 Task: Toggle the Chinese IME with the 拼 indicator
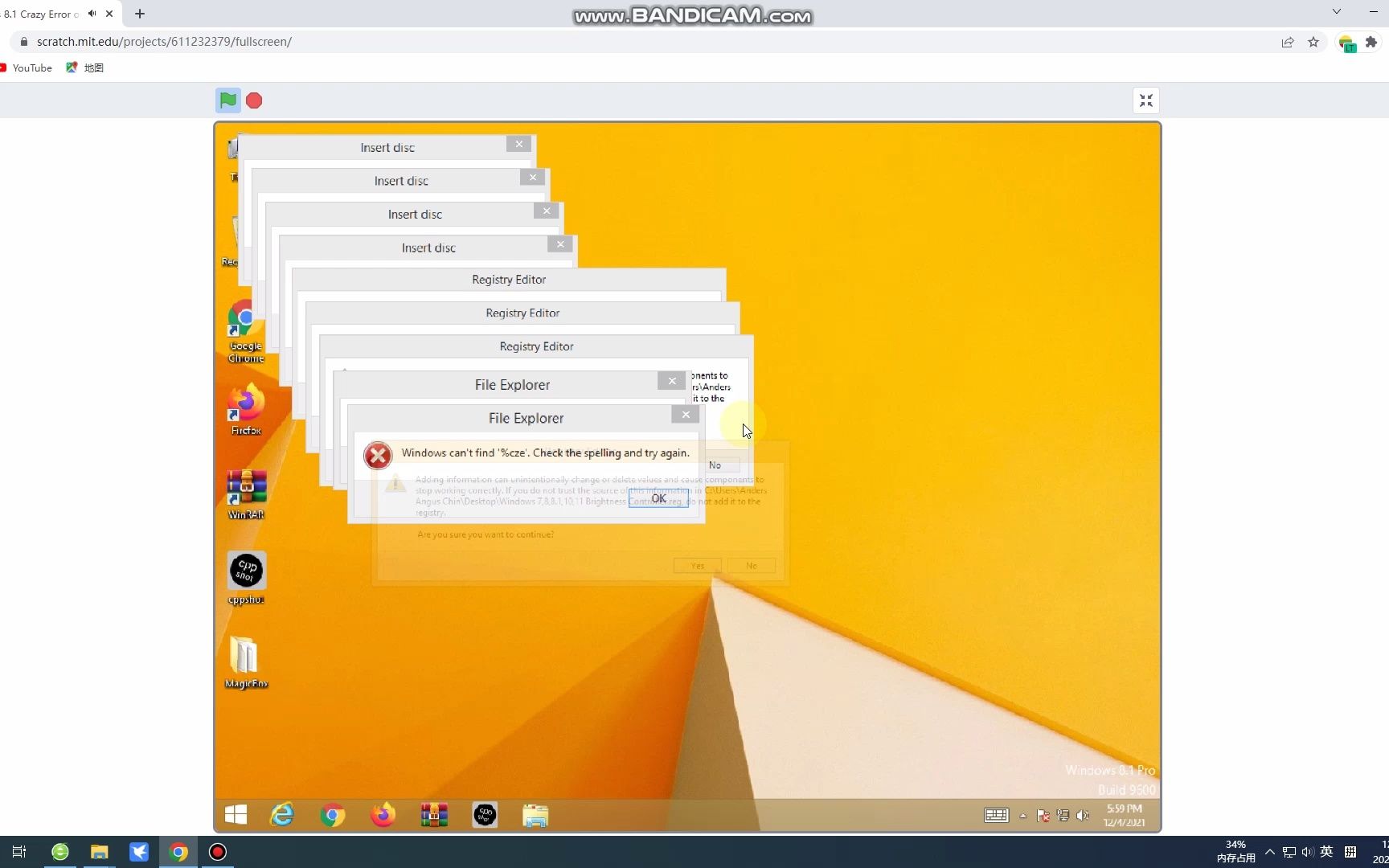click(1351, 852)
